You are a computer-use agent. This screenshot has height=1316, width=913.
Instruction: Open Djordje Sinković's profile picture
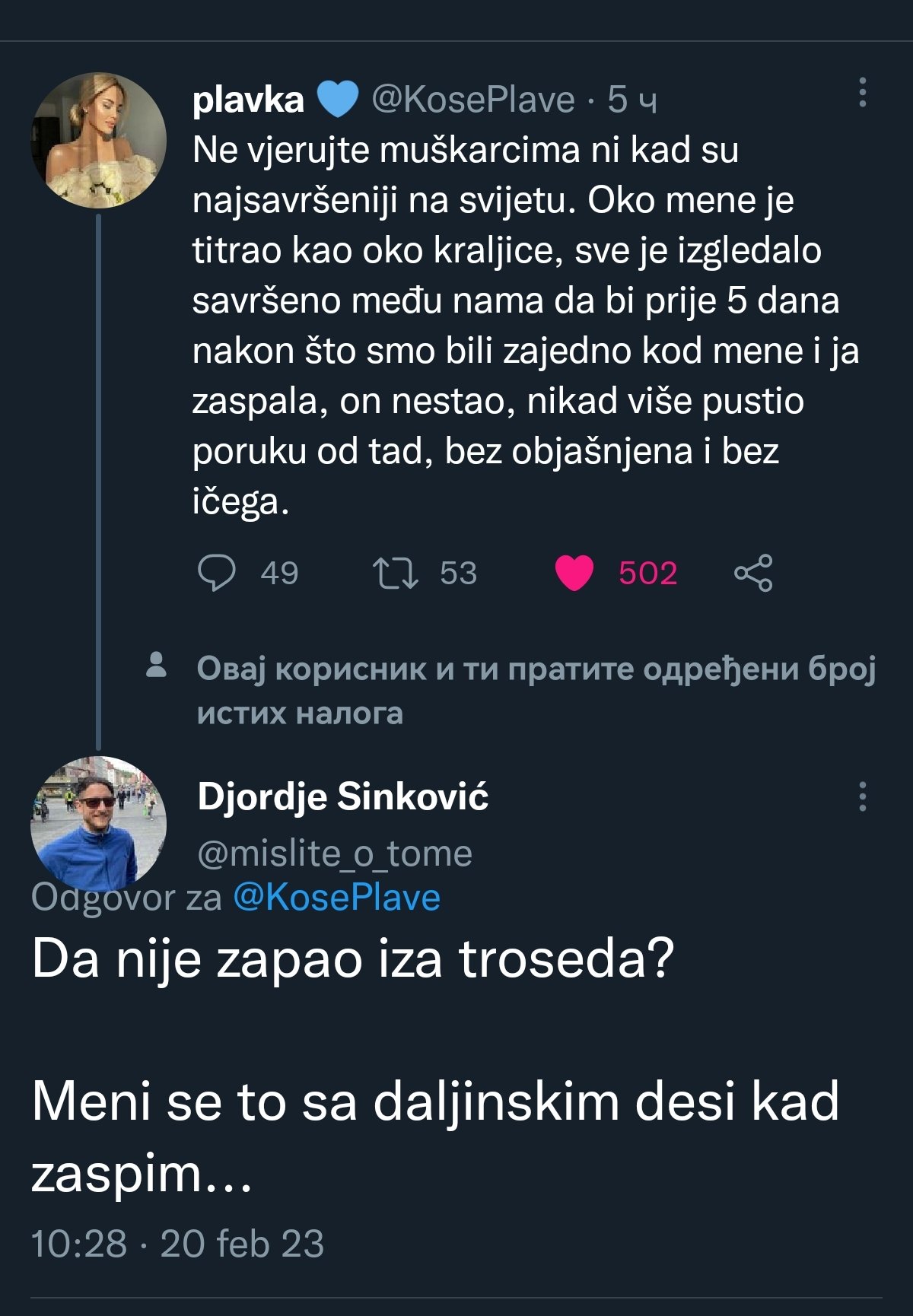[x=99, y=823]
